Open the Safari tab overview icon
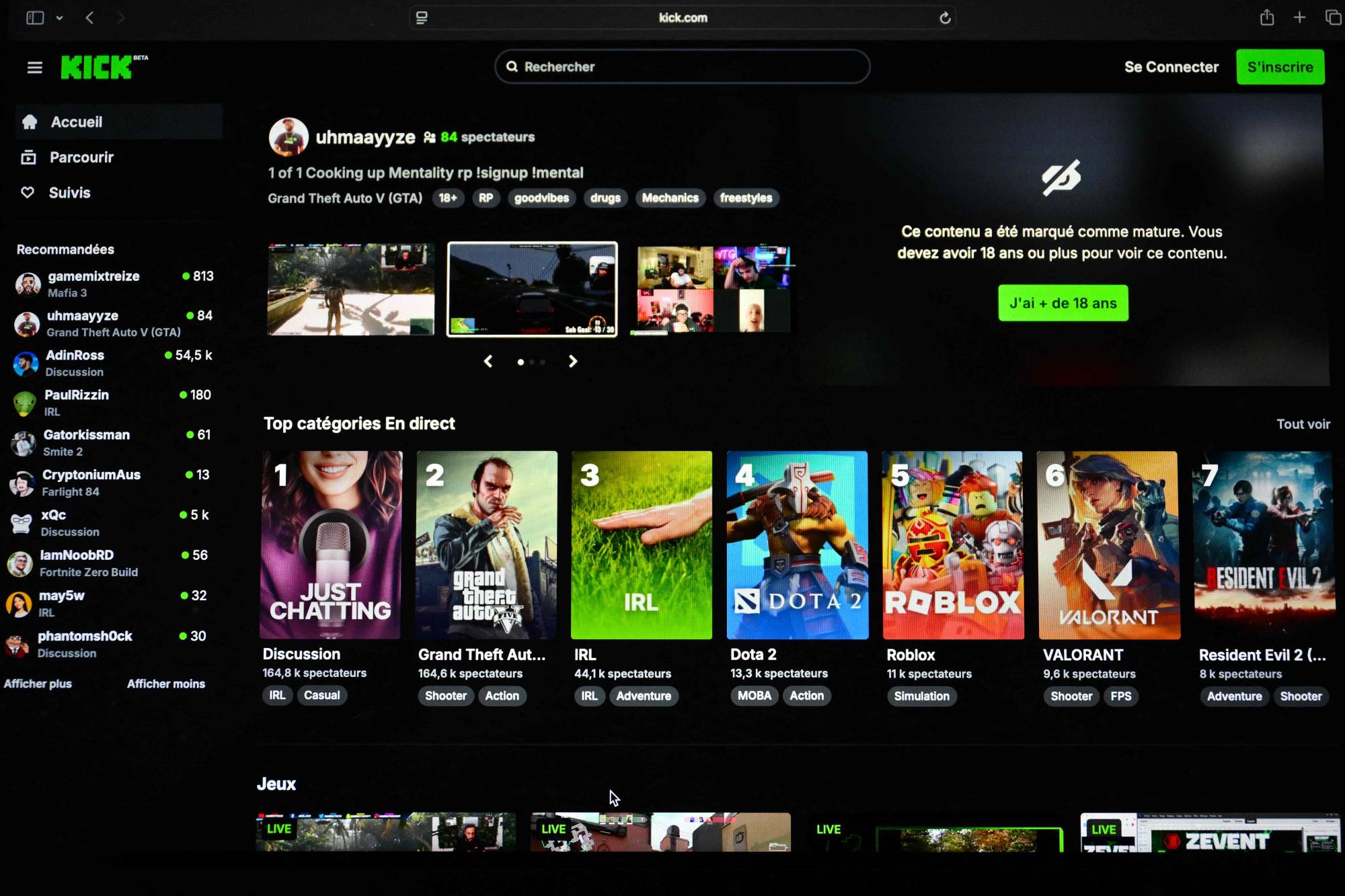The height and width of the screenshot is (896, 1345). 1332,18
